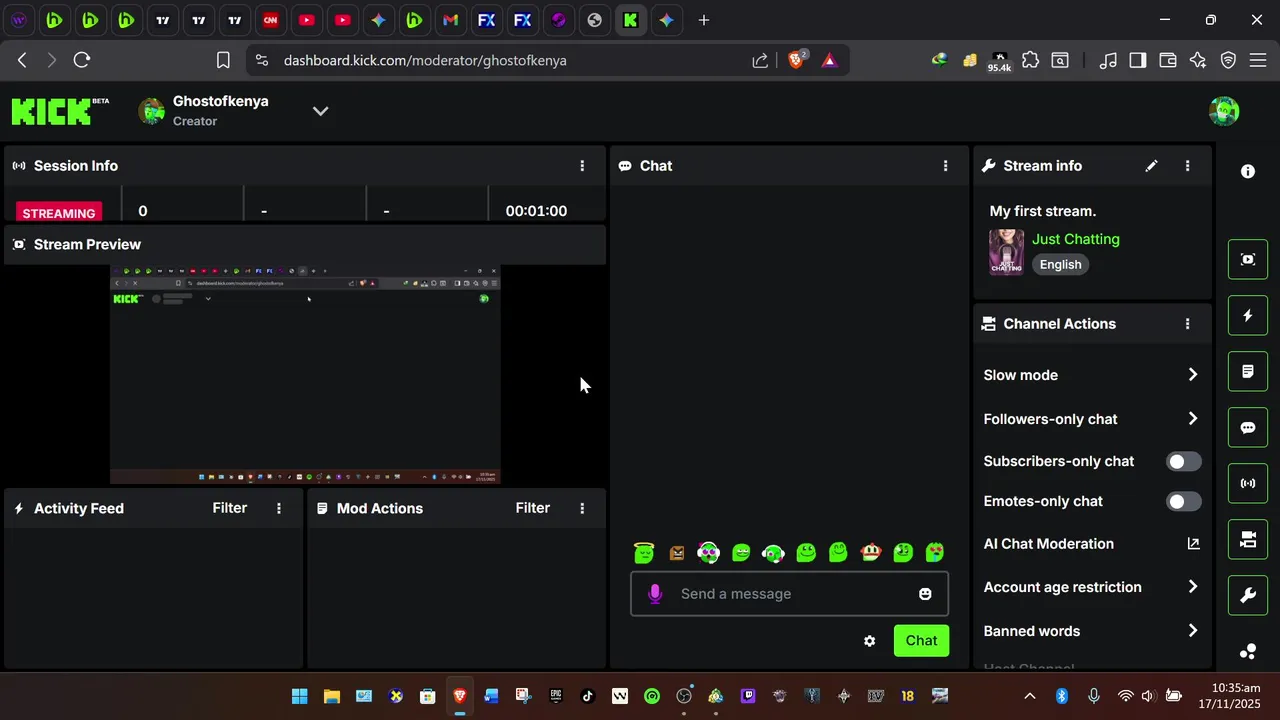
Task: Click the chat bubble sidebar icon
Action: coord(1248,427)
